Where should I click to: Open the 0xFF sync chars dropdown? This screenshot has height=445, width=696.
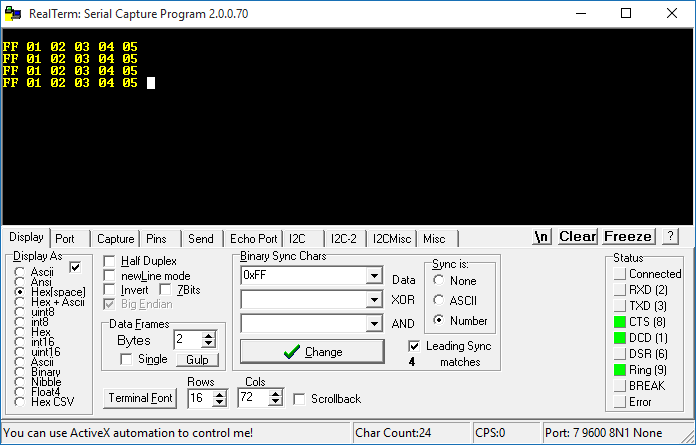374,275
